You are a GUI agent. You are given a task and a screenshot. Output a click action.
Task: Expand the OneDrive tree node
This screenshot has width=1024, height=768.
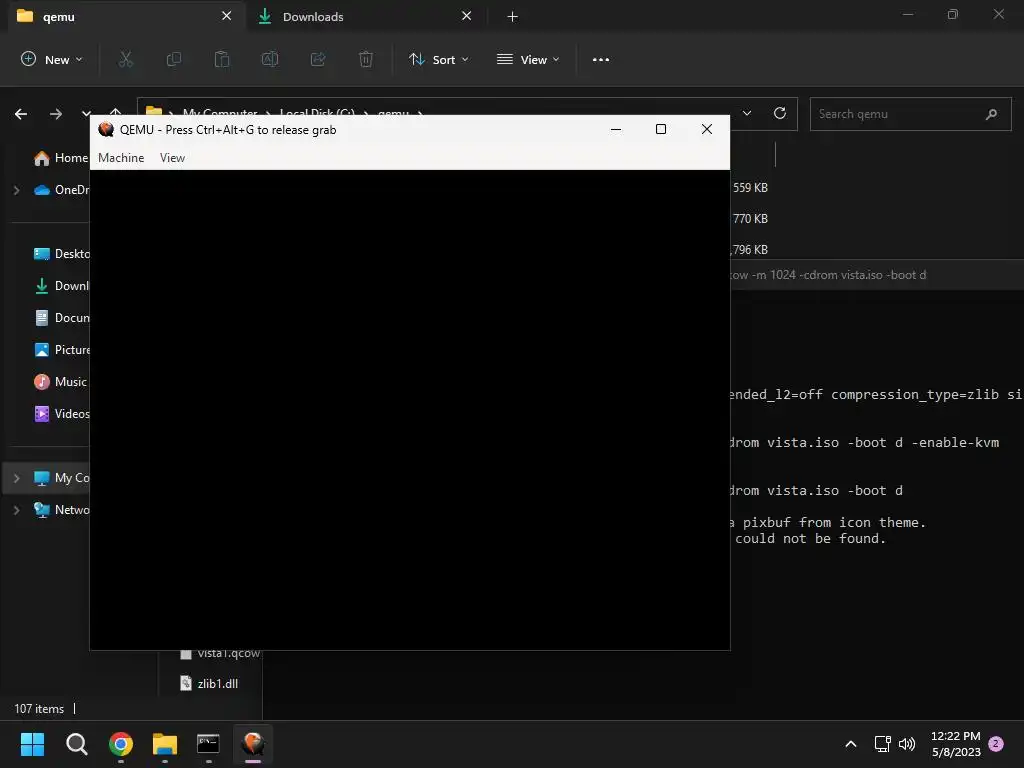point(17,190)
